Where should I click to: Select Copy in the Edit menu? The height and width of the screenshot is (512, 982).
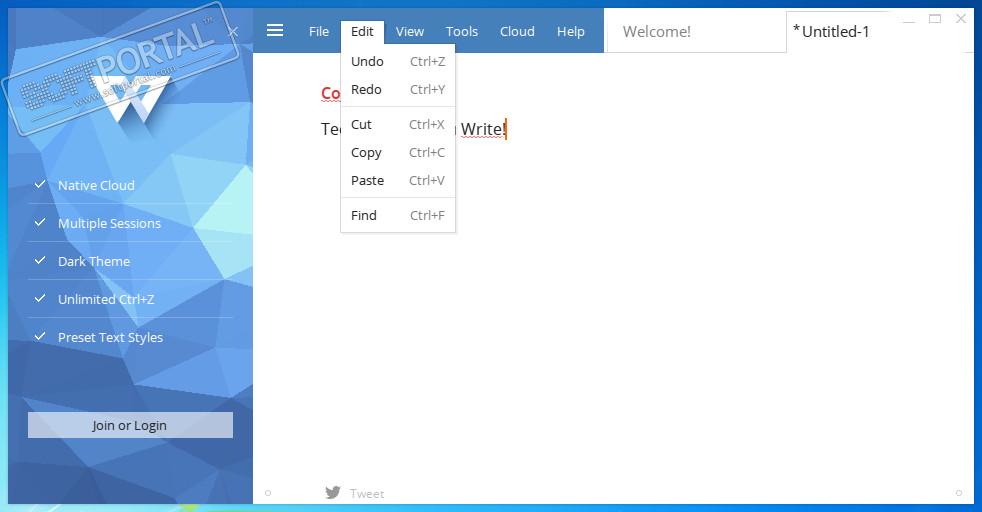398,153
